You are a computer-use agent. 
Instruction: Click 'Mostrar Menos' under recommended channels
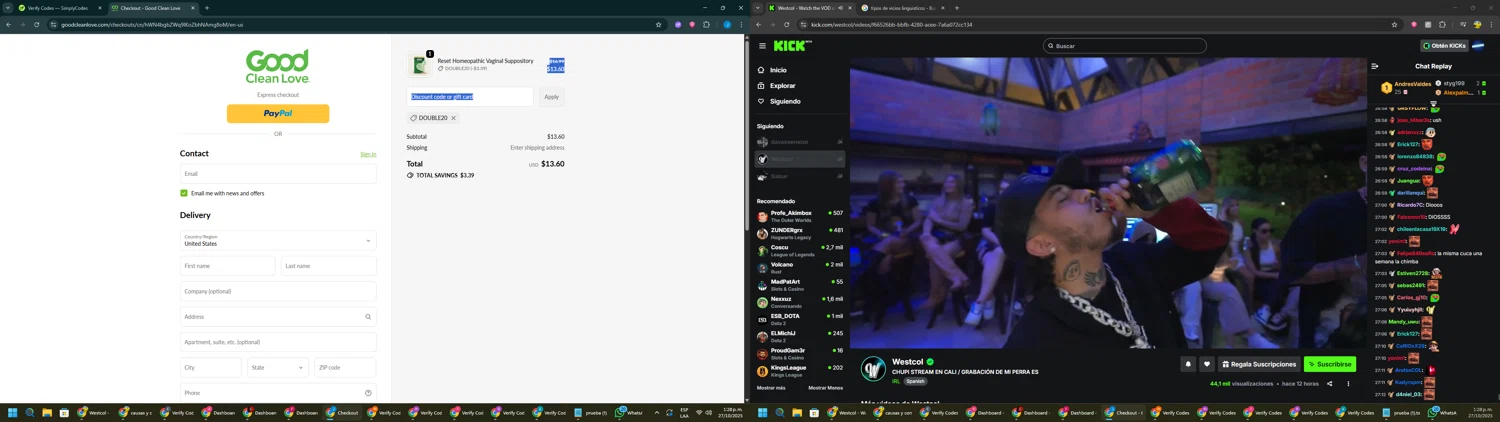(x=825, y=388)
